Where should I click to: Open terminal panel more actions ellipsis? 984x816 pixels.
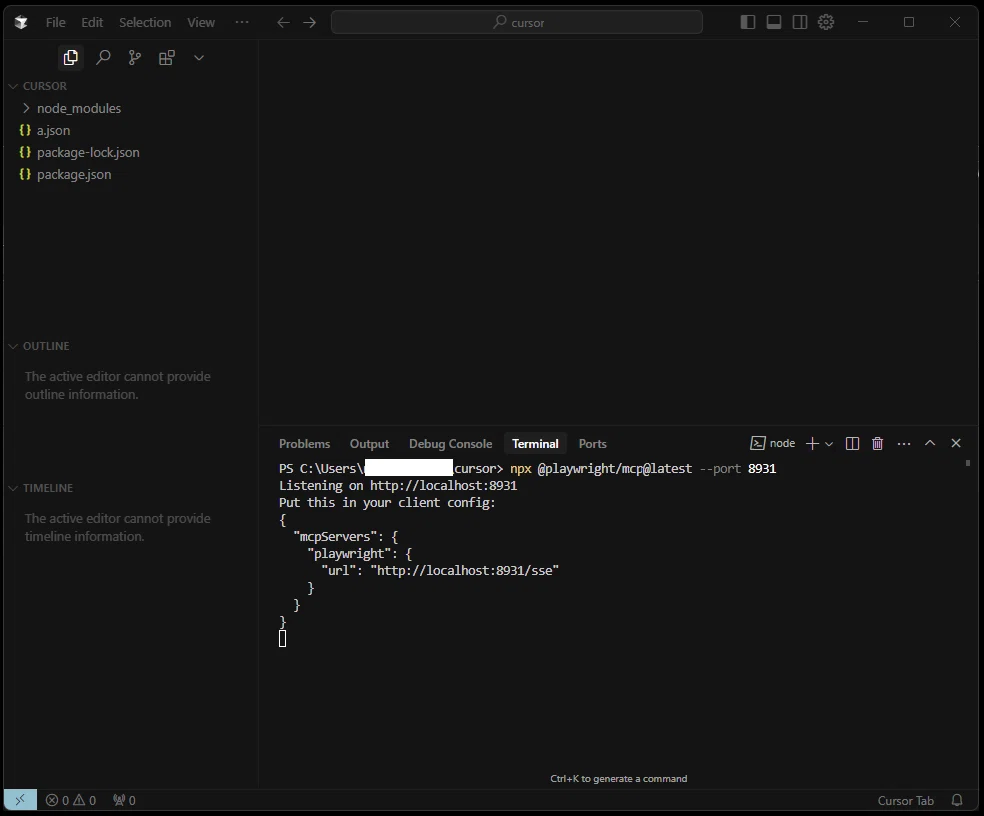[x=904, y=443]
